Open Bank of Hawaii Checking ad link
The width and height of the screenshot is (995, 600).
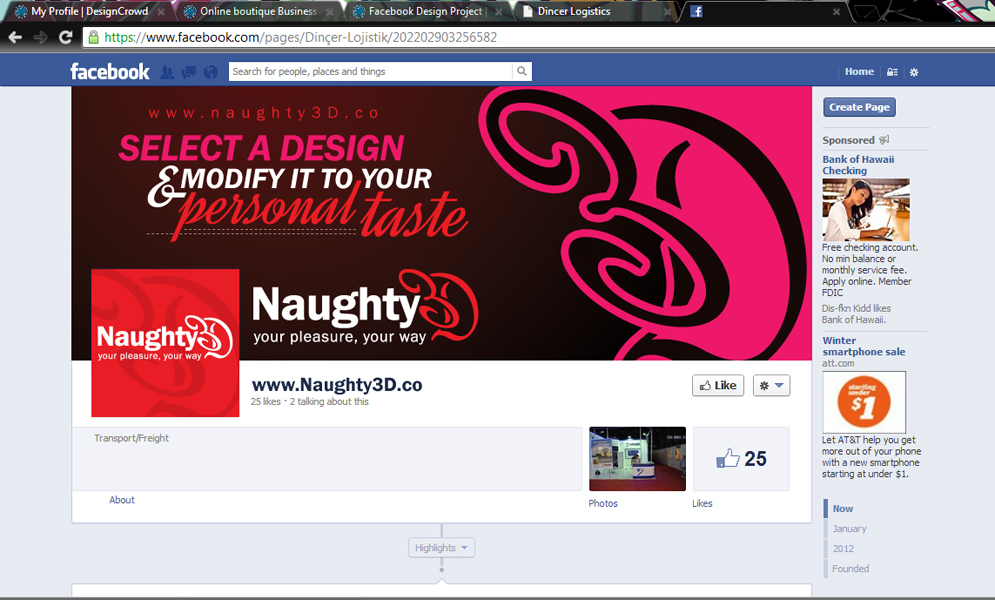tap(858, 165)
